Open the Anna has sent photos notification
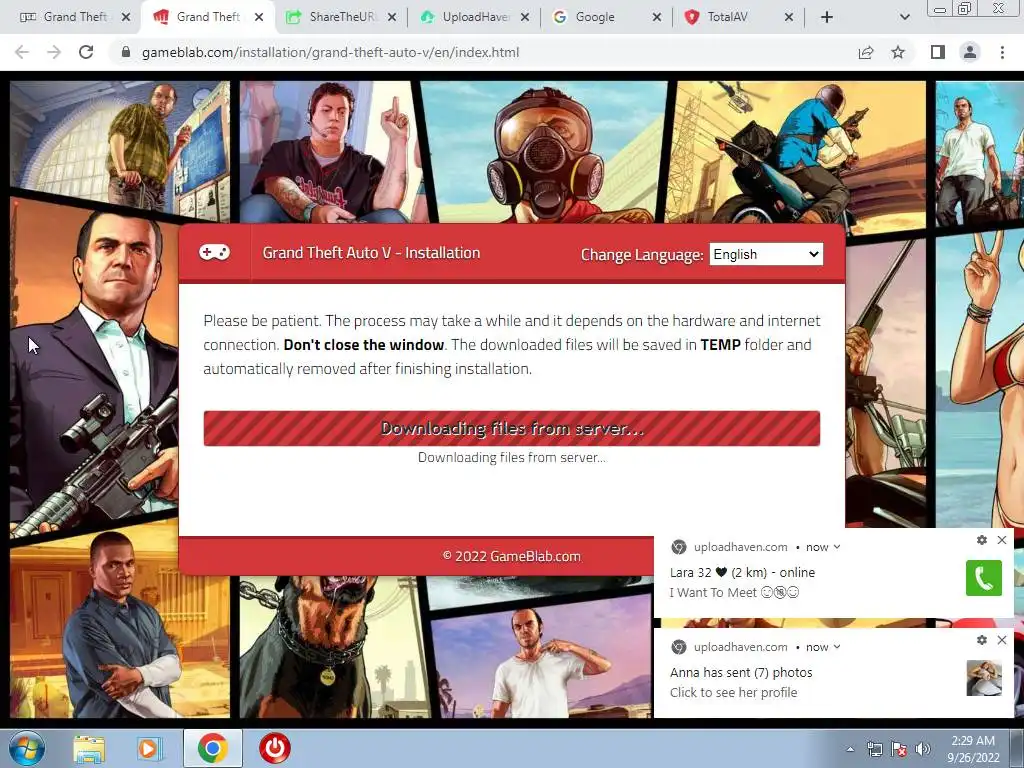 click(834, 673)
